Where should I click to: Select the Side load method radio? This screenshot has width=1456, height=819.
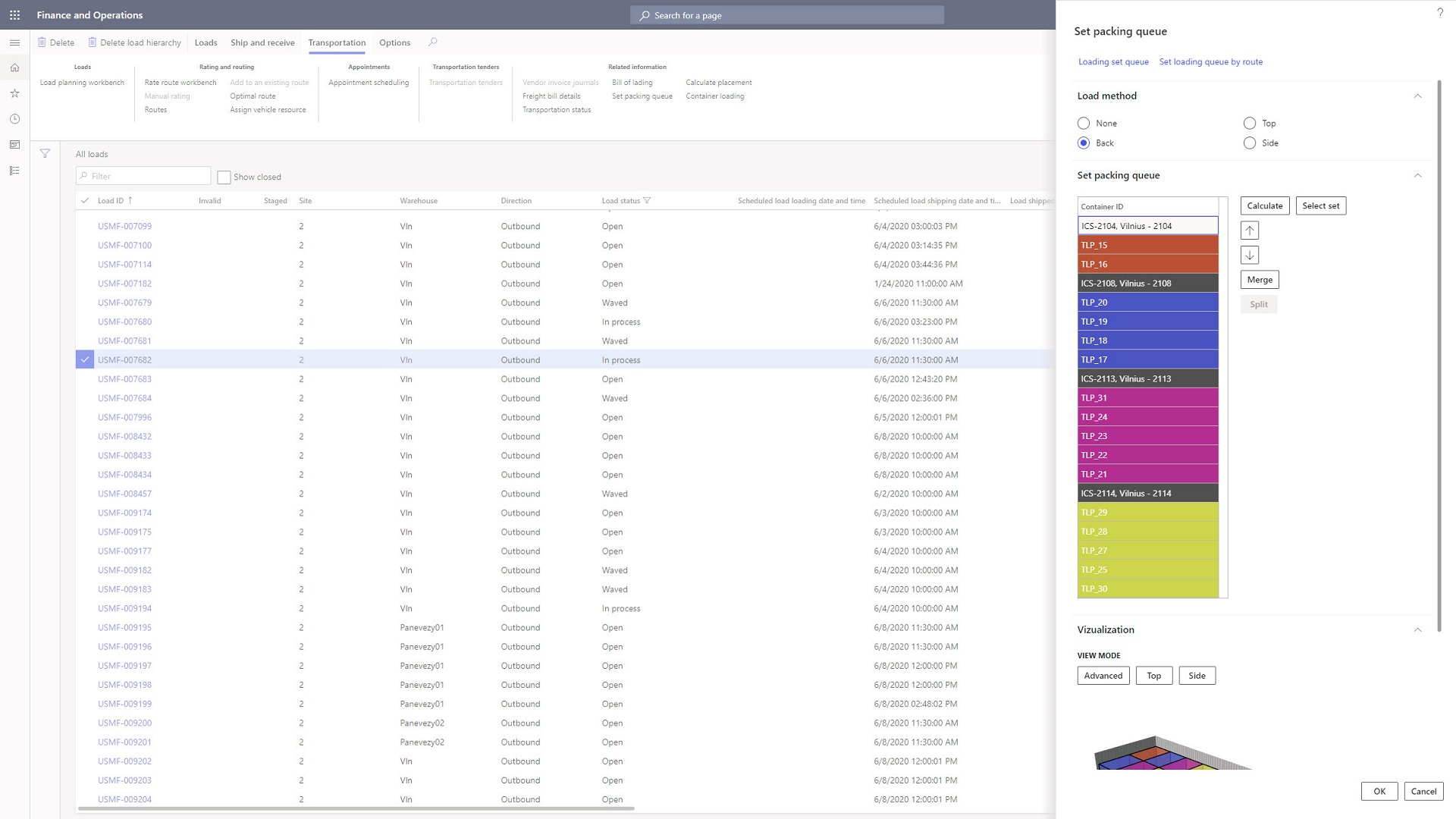click(x=1250, y=143)
